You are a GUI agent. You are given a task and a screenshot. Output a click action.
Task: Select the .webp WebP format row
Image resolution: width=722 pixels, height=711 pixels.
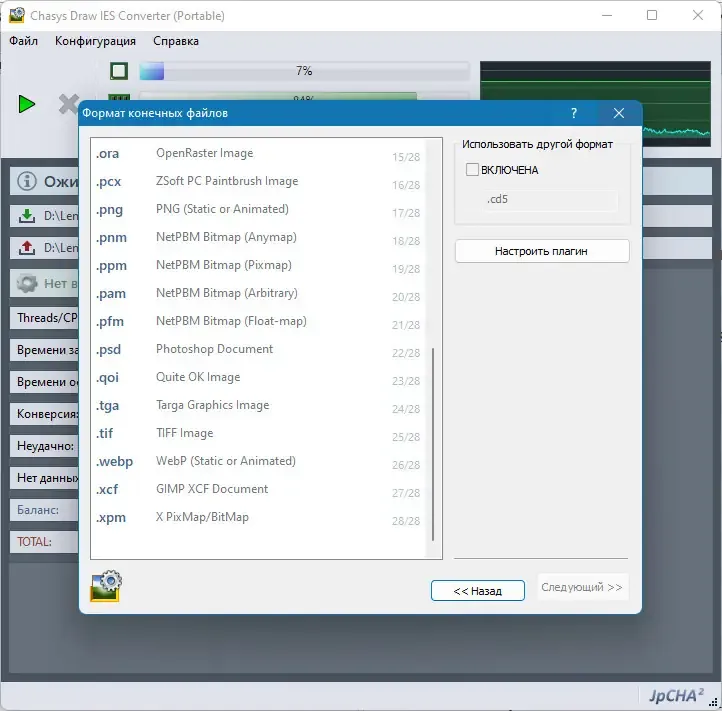[258, 461]
